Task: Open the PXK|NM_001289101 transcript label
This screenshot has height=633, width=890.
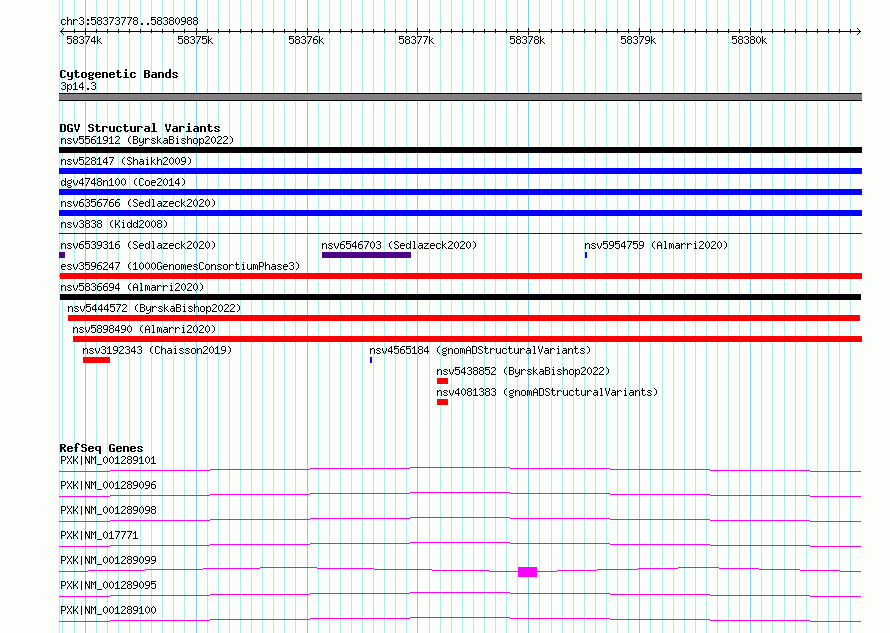Action: (x=108, y=460)
